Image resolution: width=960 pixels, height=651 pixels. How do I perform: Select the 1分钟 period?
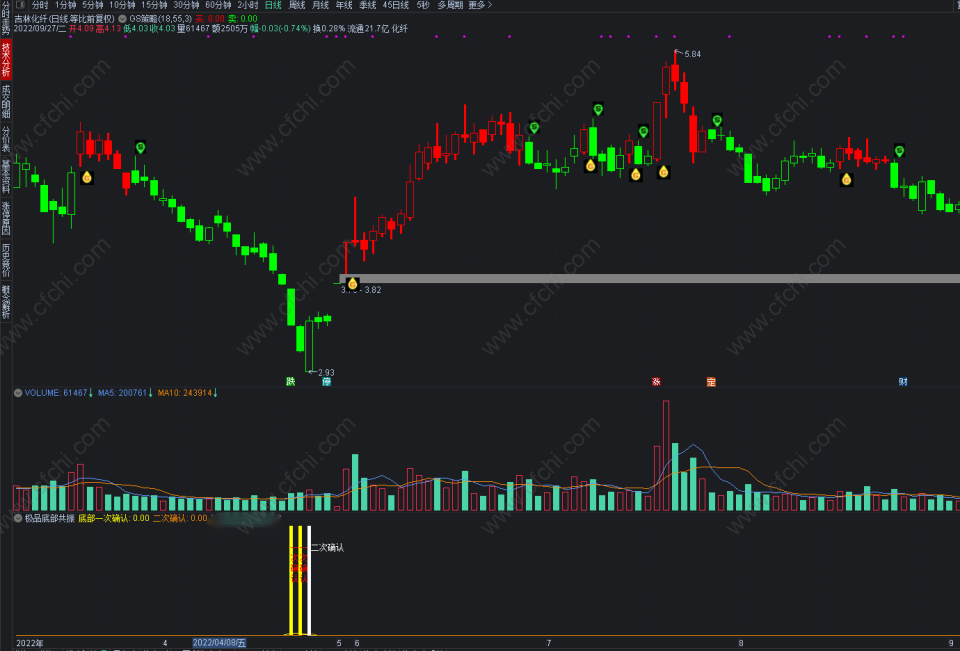[66, 5]
